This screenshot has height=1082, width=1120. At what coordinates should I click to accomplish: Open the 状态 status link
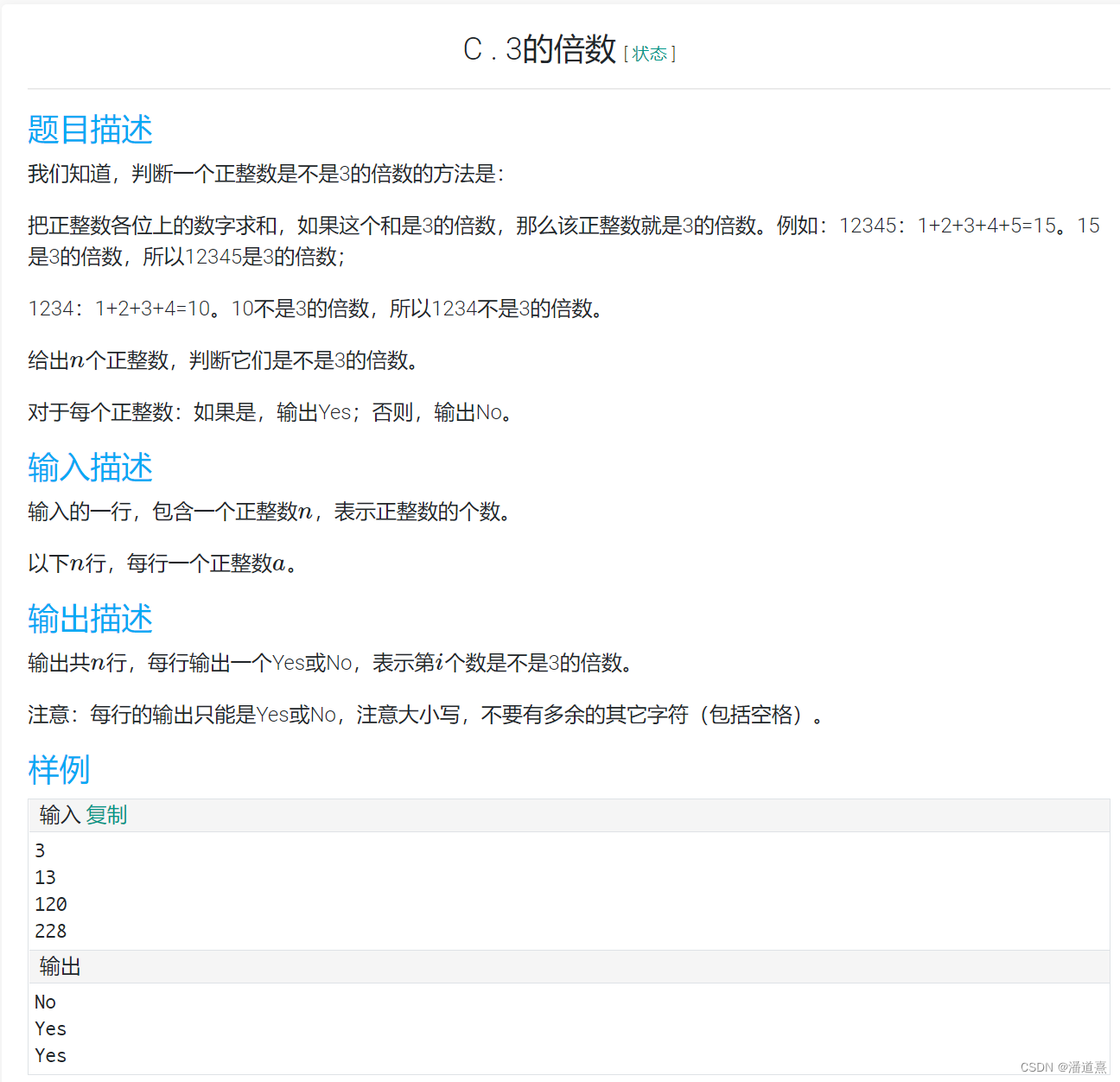point(649,54)
